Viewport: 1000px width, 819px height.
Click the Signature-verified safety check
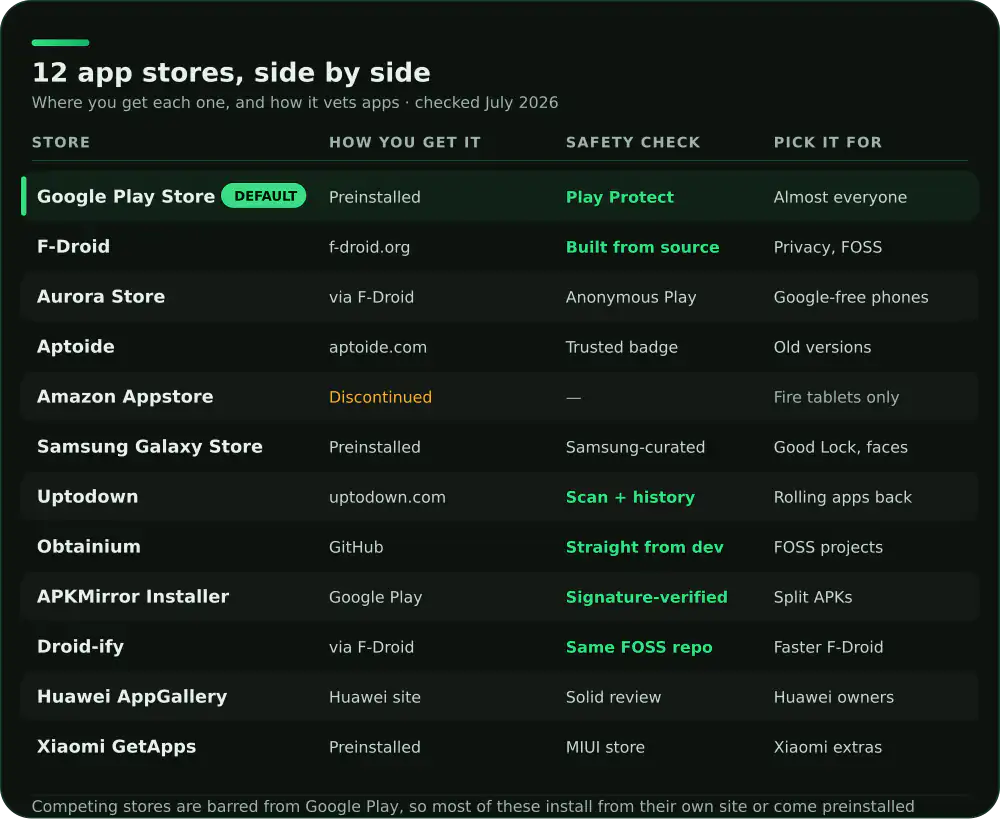[x=646, y=597]
